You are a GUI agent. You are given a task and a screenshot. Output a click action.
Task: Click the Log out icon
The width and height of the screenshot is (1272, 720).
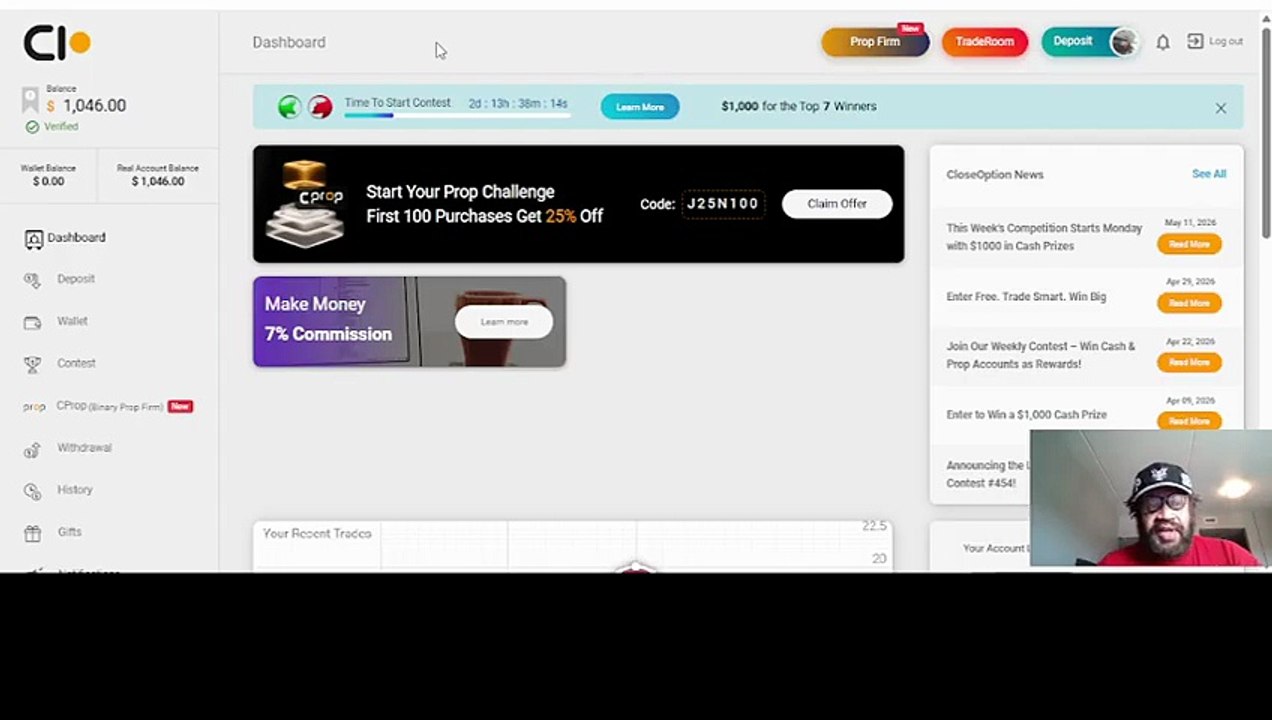click(1195, 41)
